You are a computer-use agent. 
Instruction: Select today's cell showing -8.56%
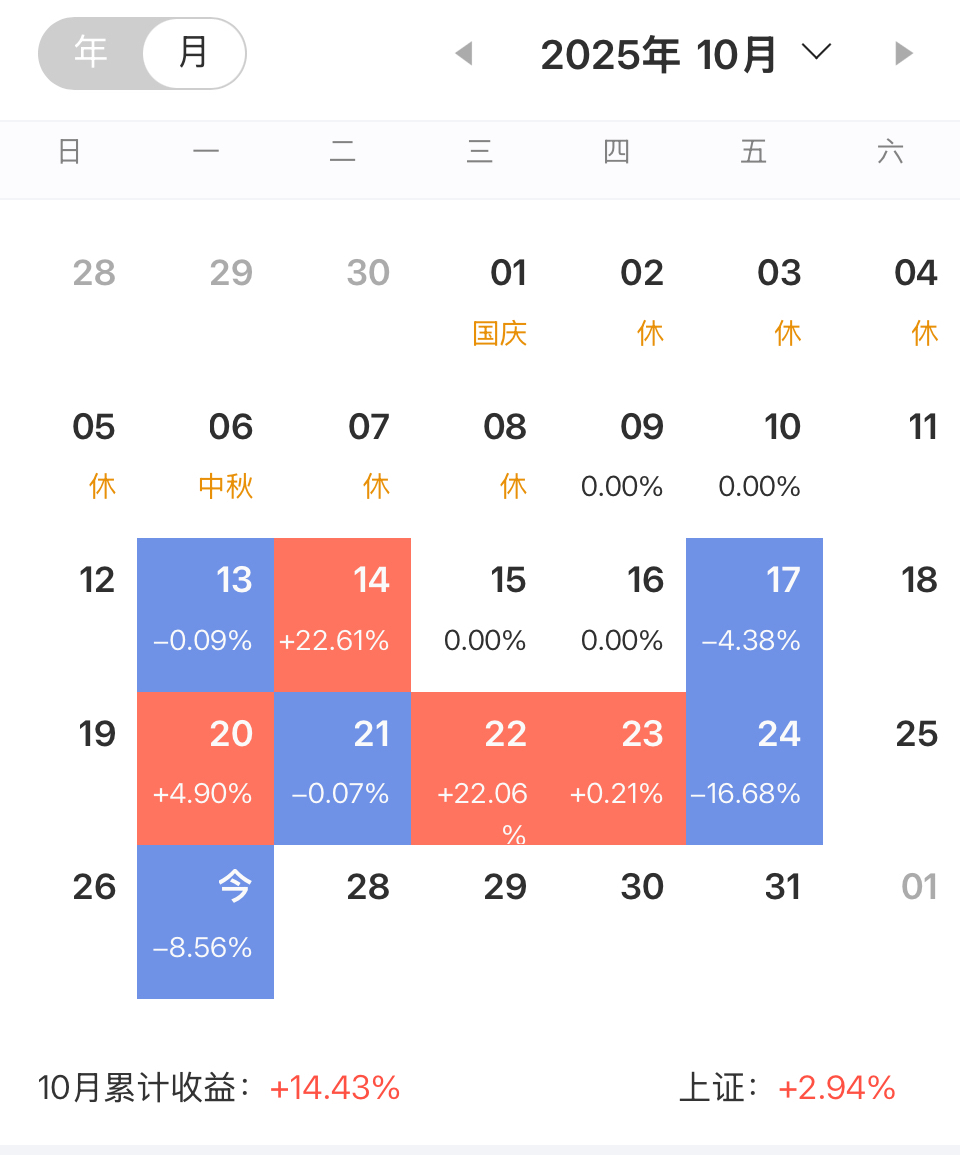pyautogui.click(x=205, y=921)
